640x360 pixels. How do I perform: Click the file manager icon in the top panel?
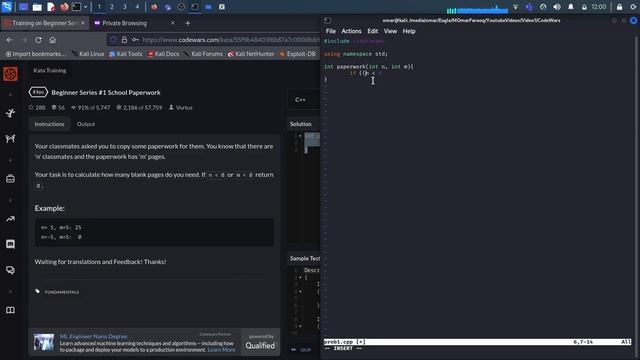pyautogui.click(x=37, y=7)
